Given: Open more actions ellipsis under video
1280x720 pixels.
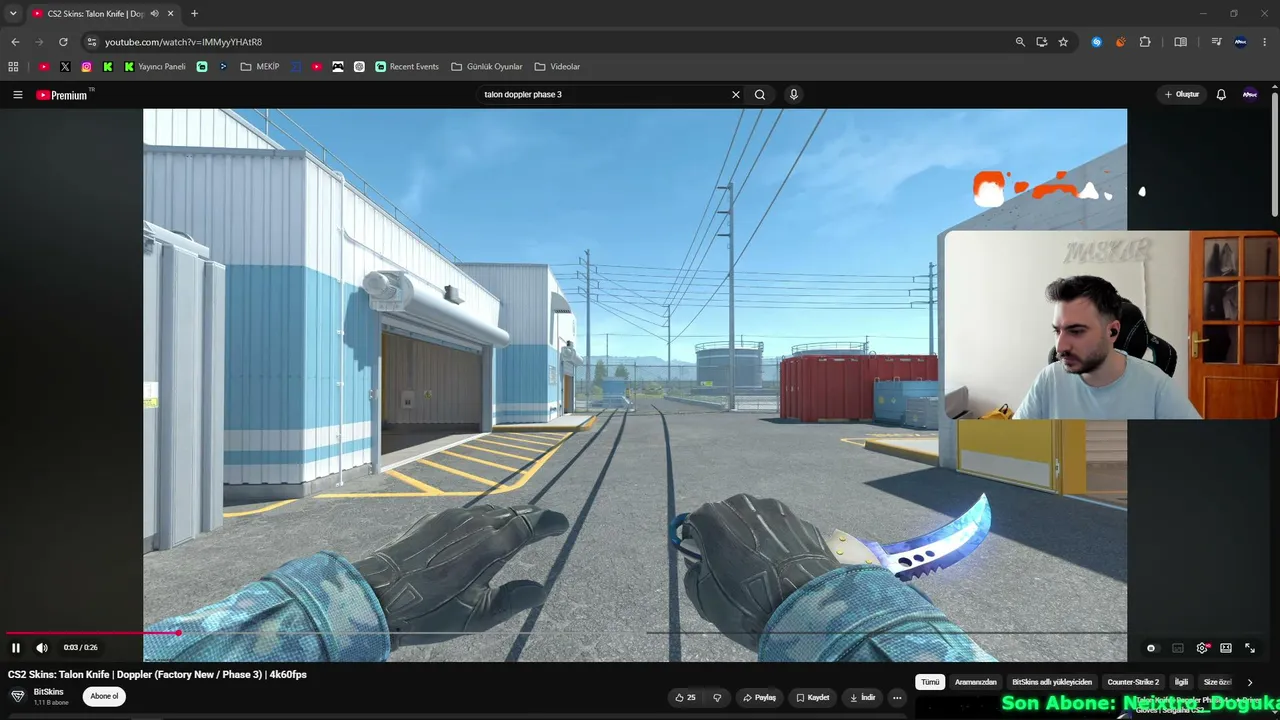Looking at the screenshot, I should pos(897,698).
